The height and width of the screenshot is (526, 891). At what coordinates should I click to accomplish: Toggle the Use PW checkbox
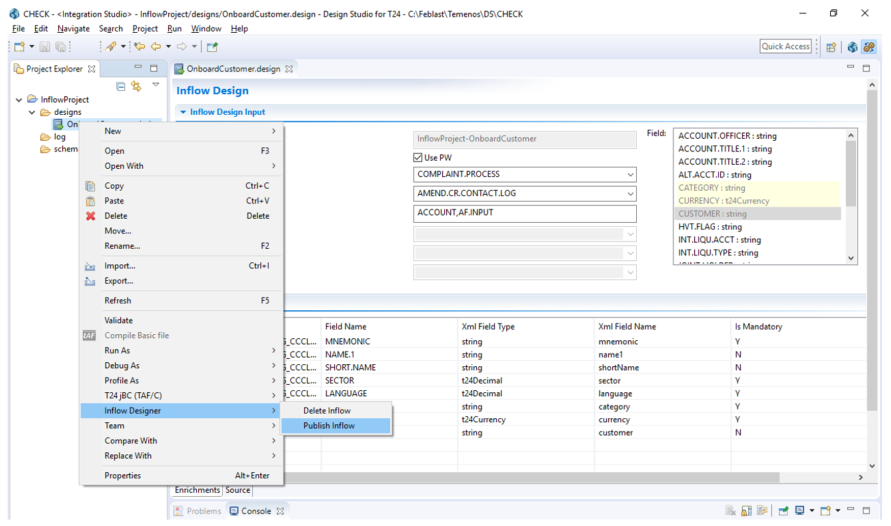419,157
